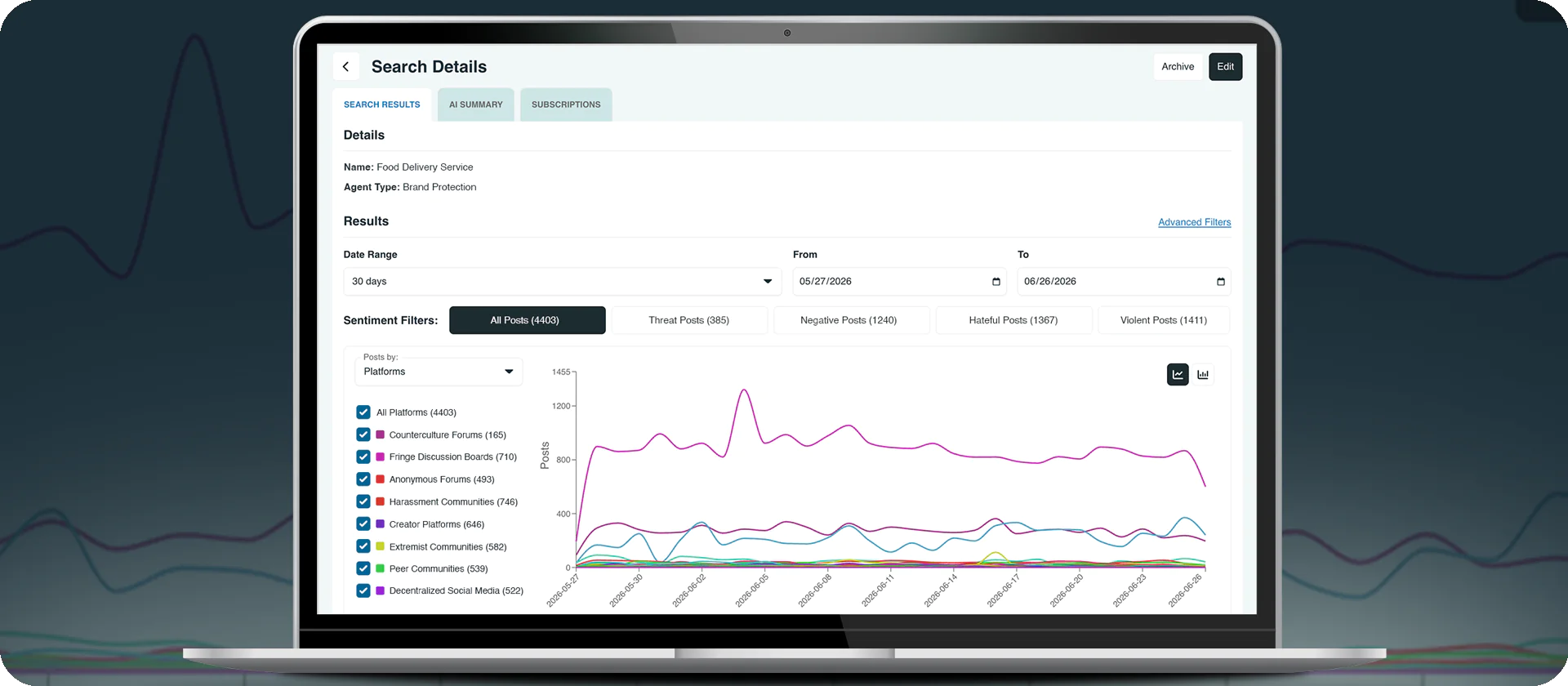The height and width of the screenshot is (686, 1568).
Task: Click the Peer Communities green swatch
Action: (381, 568)
